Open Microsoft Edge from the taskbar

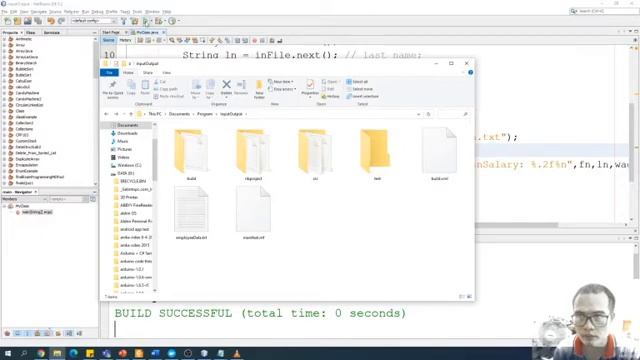point(73,353)
